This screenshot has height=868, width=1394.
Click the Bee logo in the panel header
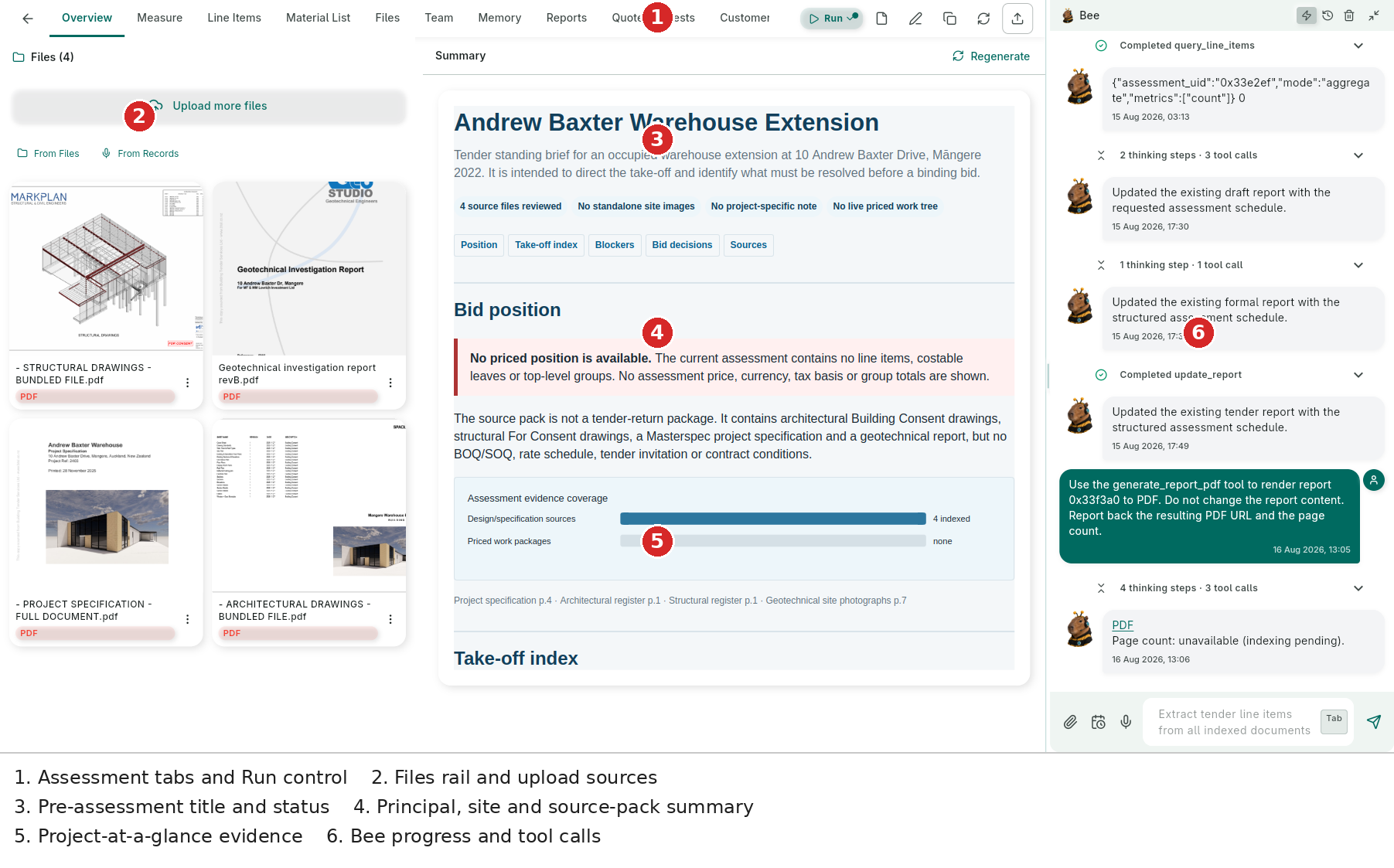pyautogui.click(x=1068, y=15)
